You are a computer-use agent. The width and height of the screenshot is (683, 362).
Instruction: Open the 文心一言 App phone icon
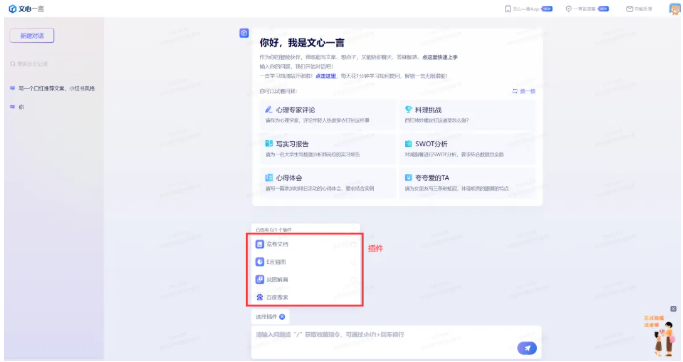pyautogui.click(x=507, y=9)
